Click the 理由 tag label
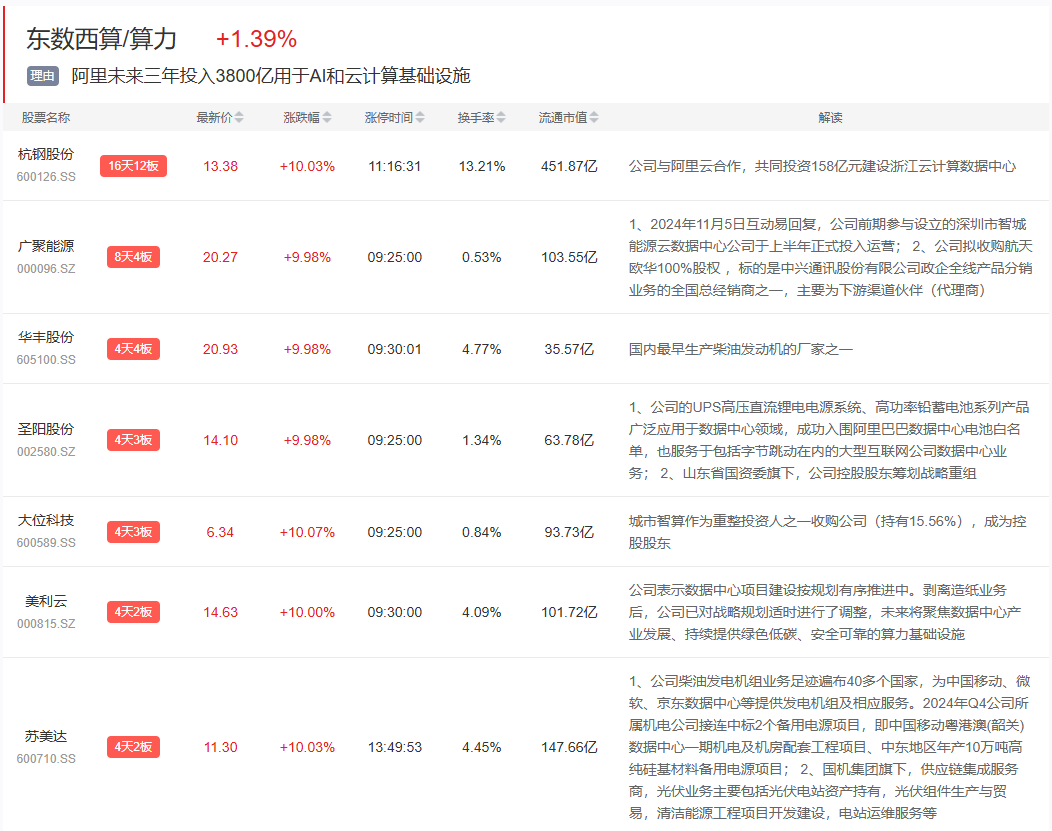1052x831 pixels. pyautogui.click(x=43, y=76)
